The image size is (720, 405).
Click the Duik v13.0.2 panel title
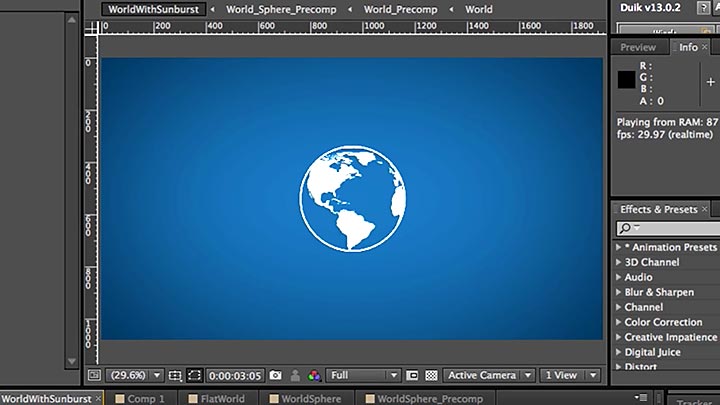tap(650, 8)
